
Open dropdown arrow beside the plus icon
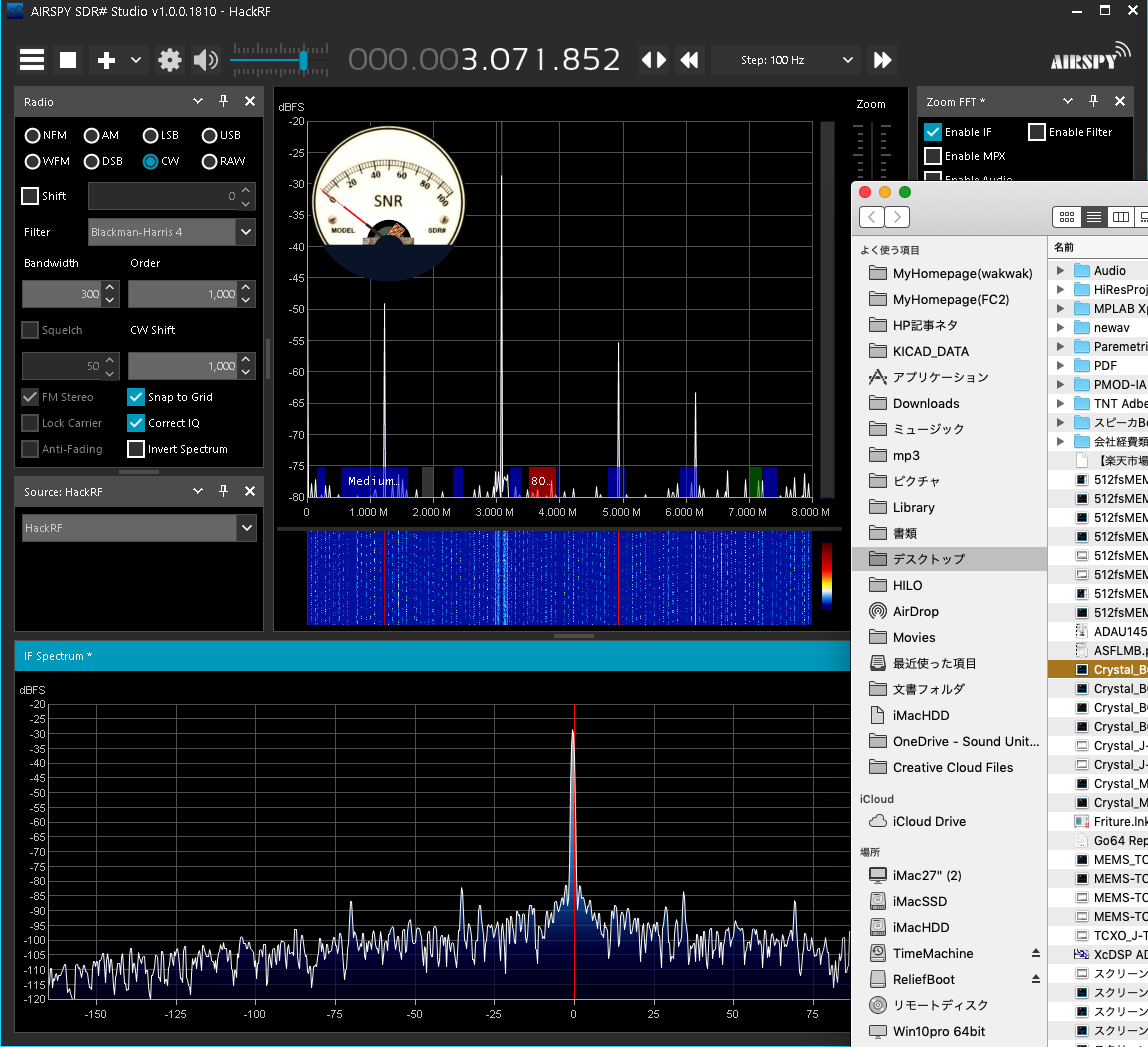pos(135,60)
